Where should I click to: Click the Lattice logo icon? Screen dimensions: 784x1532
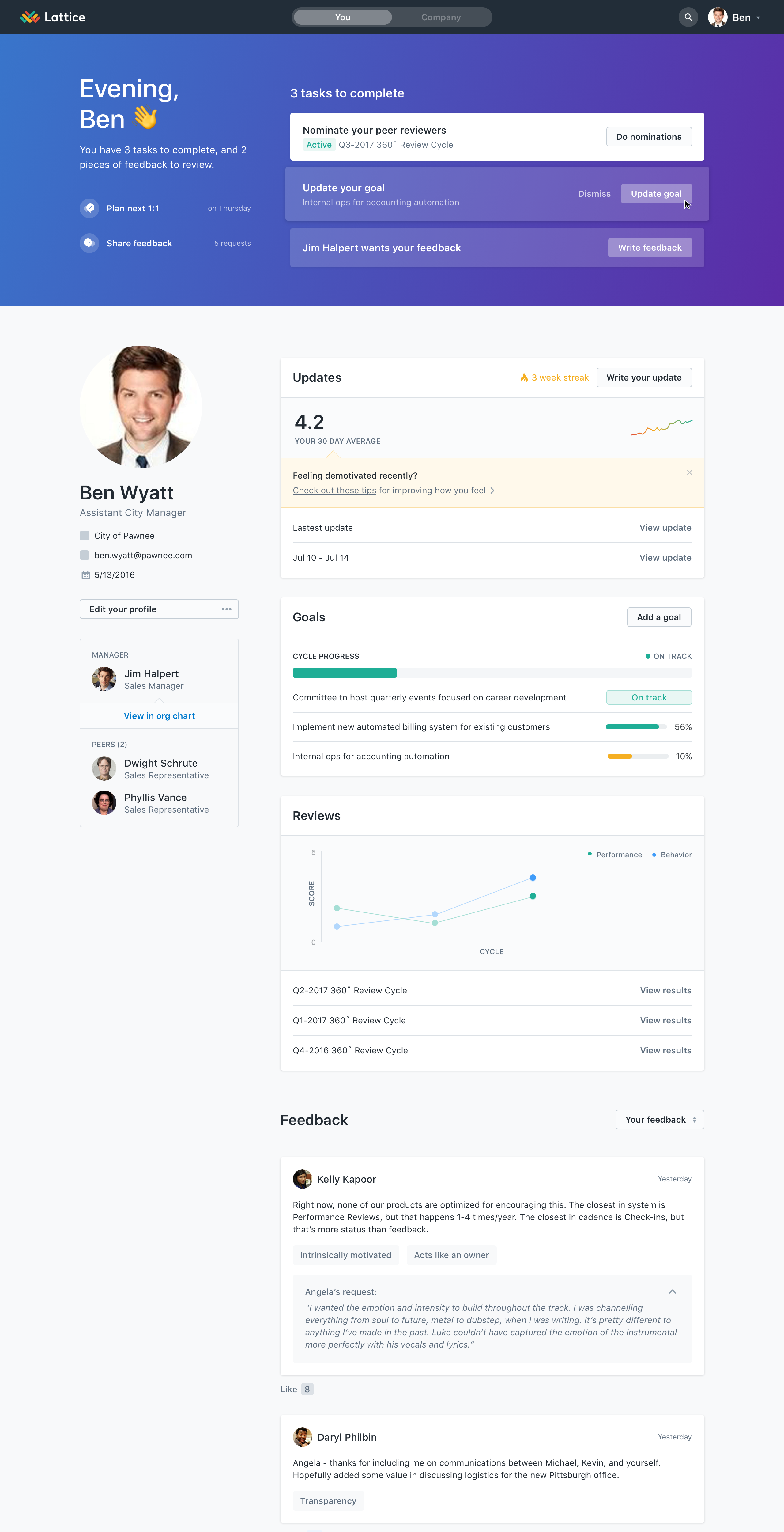point(30,17)
